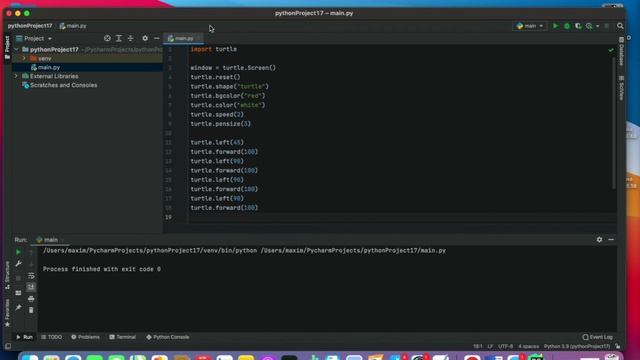
Task: Open the Run tool window tab
Action: coord(24,337)
